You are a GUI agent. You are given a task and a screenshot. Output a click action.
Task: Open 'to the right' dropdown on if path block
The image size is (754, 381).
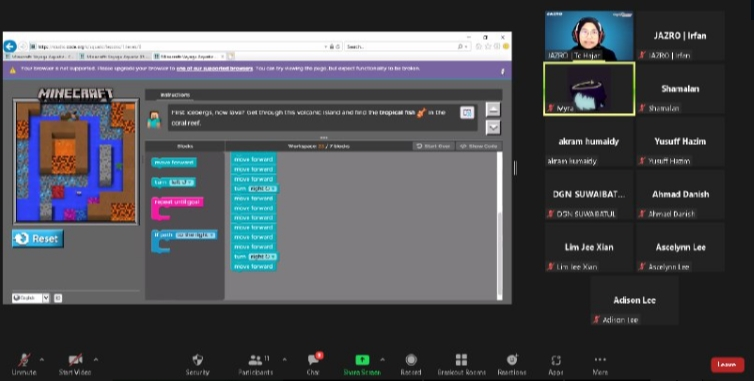pos(195,235)
